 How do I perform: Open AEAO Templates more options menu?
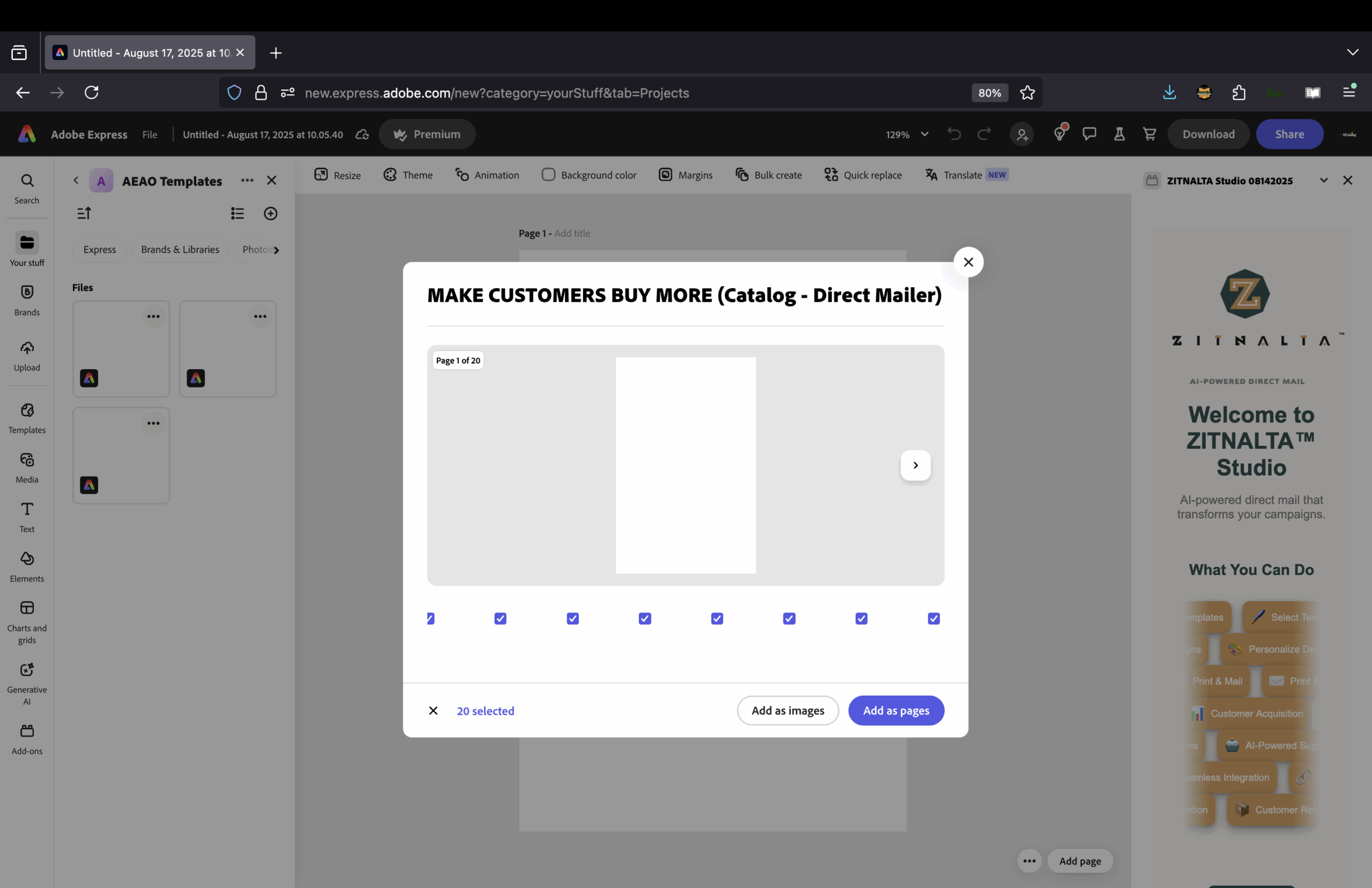pos(247,181)
